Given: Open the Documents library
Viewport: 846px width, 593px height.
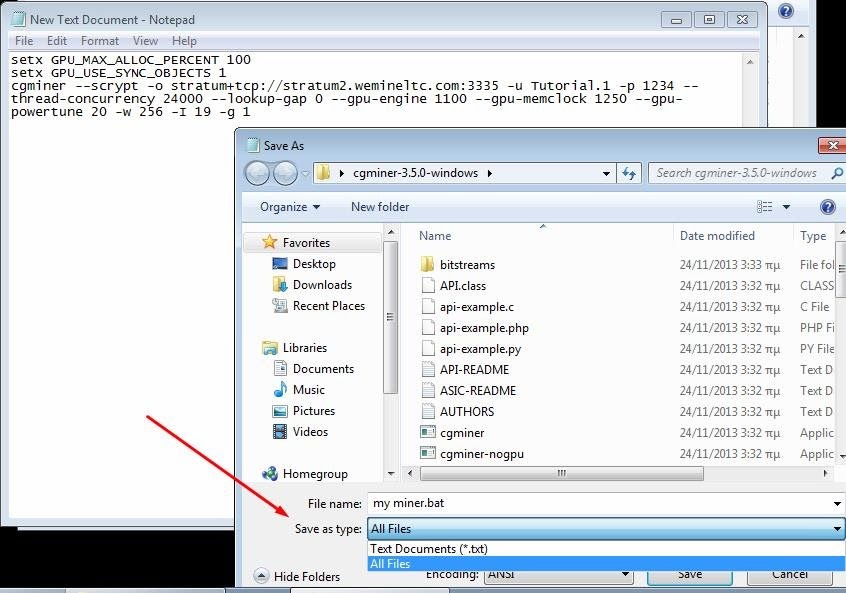Looking at the screenshot, I should (x=323, y=369).
